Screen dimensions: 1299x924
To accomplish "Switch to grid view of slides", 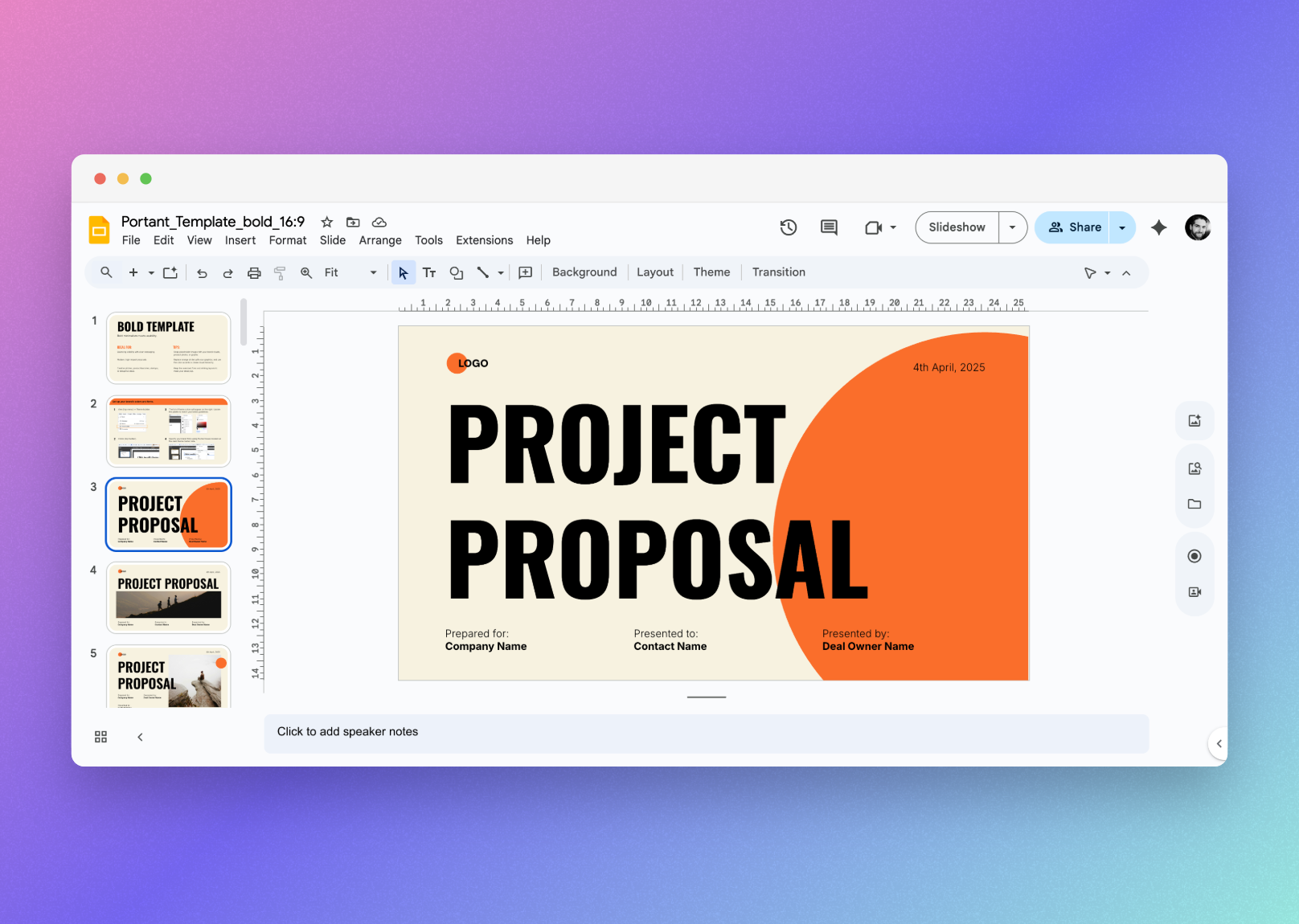I will click(100, 737).
